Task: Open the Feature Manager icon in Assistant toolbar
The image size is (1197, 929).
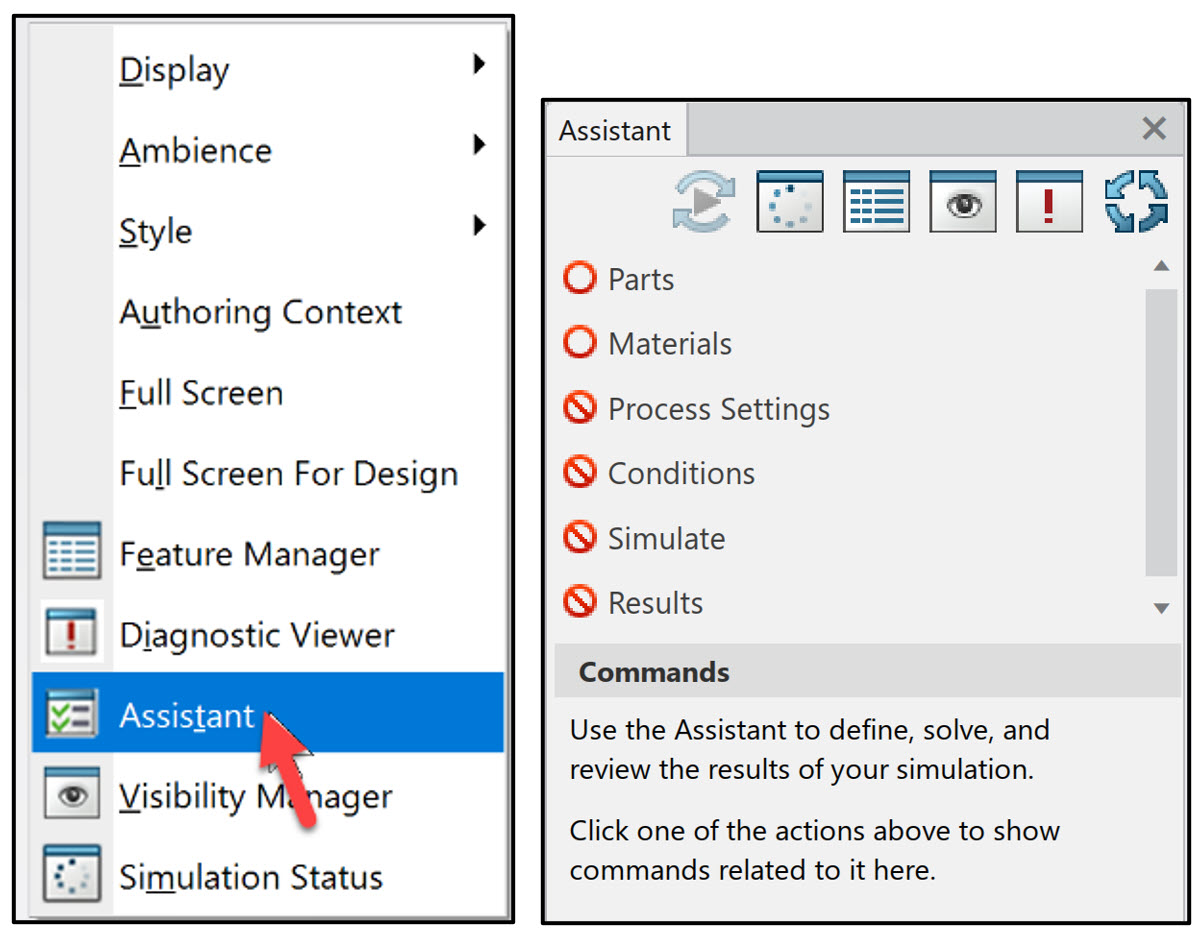Action: [876, 201]
